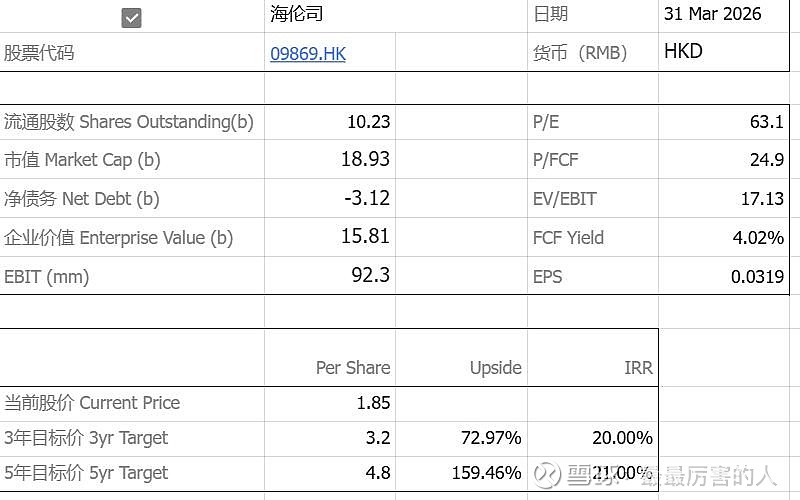Select the 5yr Target upside 159.46%
This screenshot has height=500, width=800.
(487, 472)
